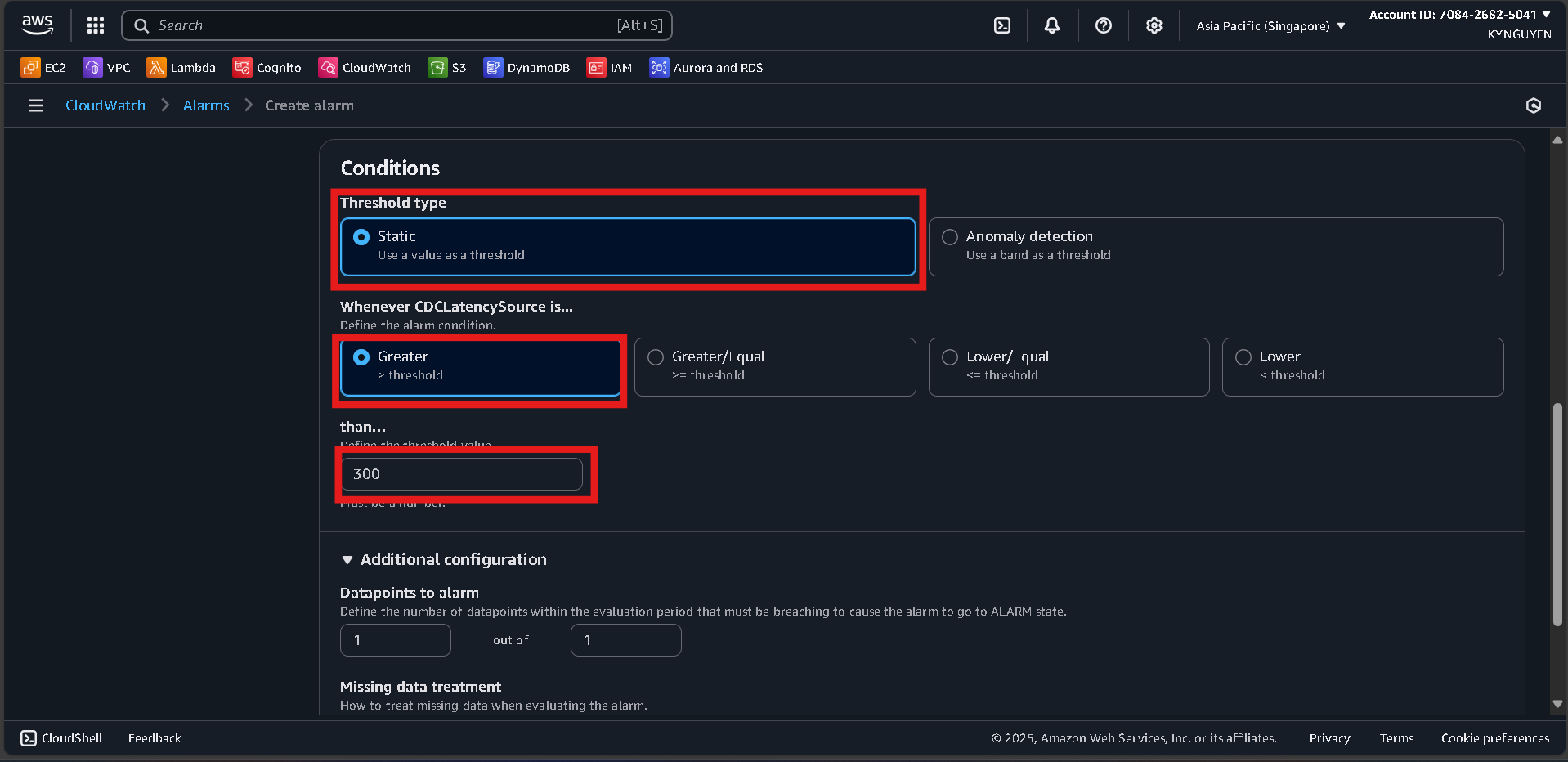This screenshot has width=1568, height=762.
Task: Launch CloudShell from the top bar
Action: (x=1002, y=25)
